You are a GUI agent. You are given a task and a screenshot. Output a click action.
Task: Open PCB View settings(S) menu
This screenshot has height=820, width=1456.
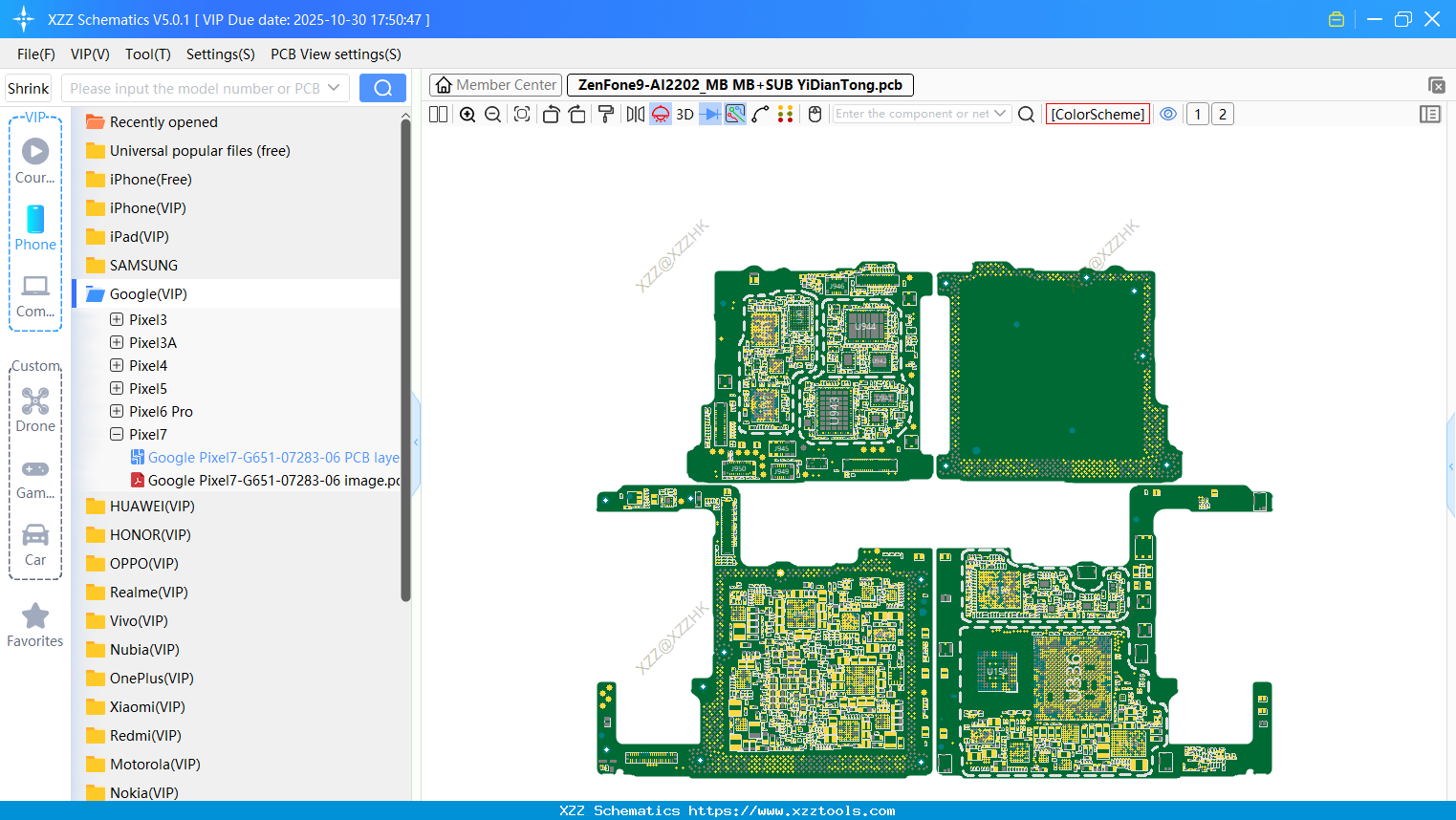pos(336,54)
